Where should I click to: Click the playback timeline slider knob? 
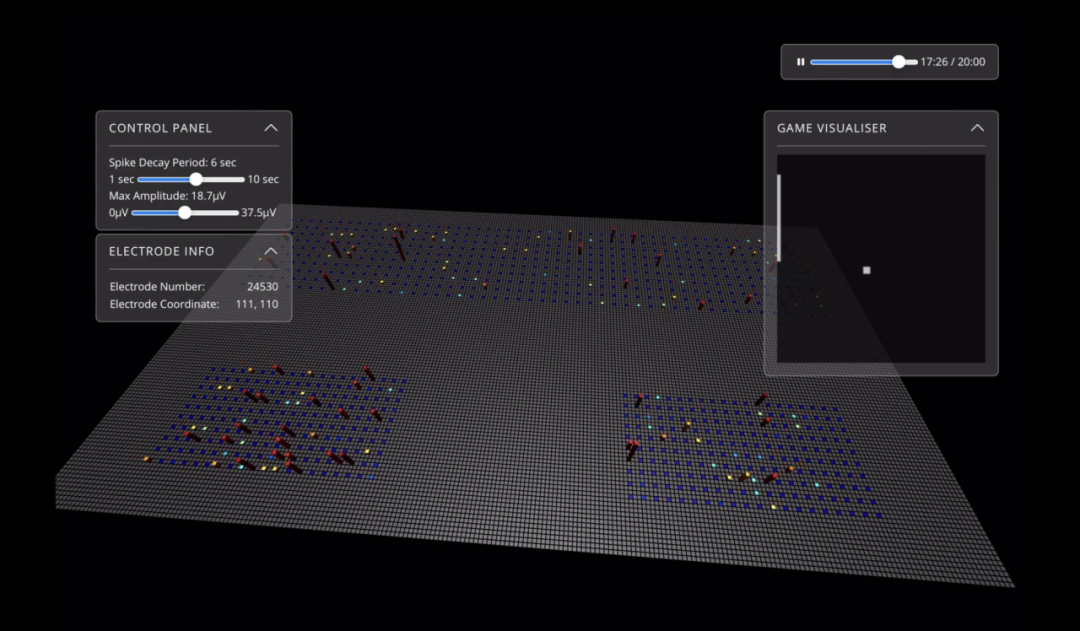pos(898,62)
